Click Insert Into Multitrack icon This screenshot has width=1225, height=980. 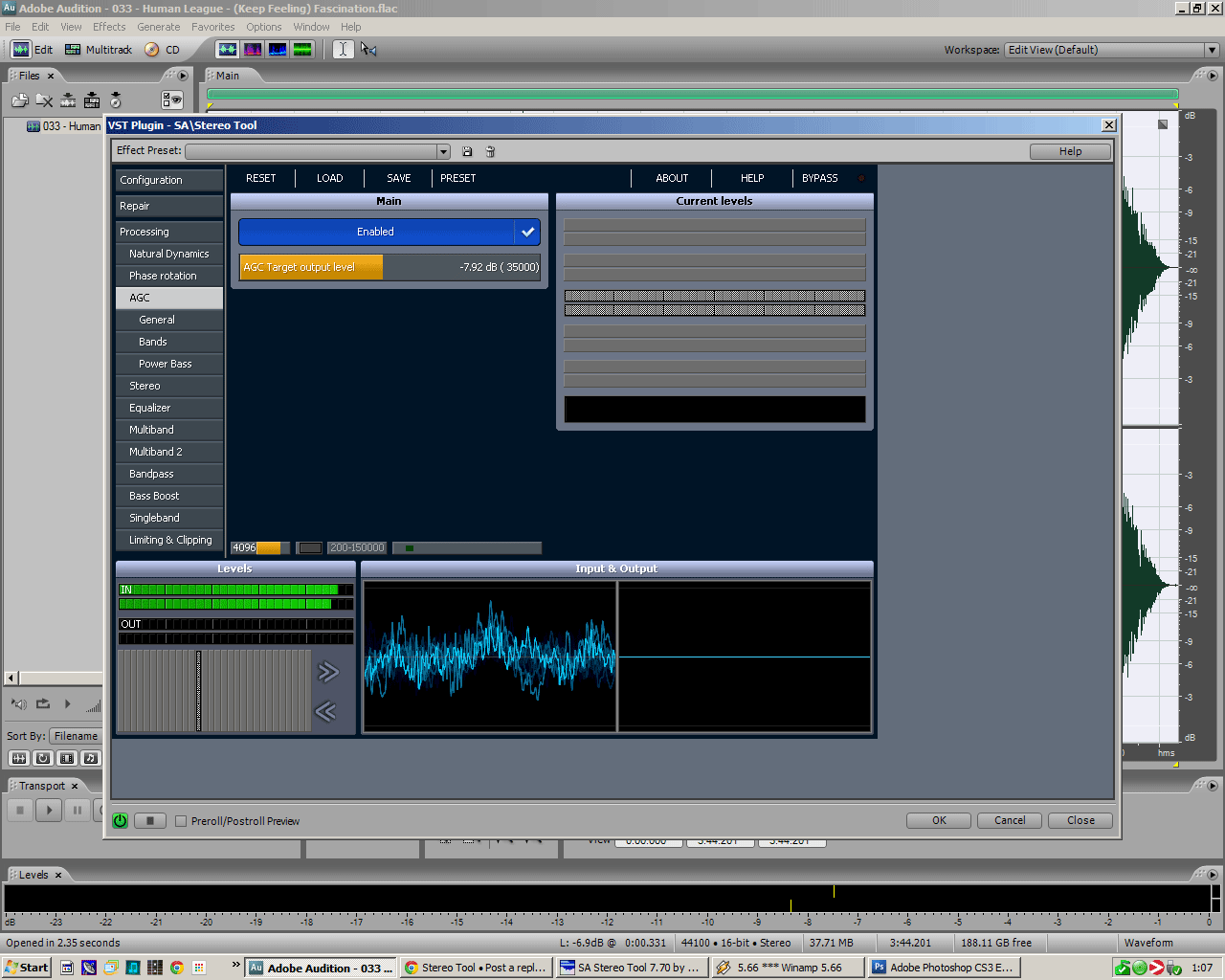click(92, 100)
